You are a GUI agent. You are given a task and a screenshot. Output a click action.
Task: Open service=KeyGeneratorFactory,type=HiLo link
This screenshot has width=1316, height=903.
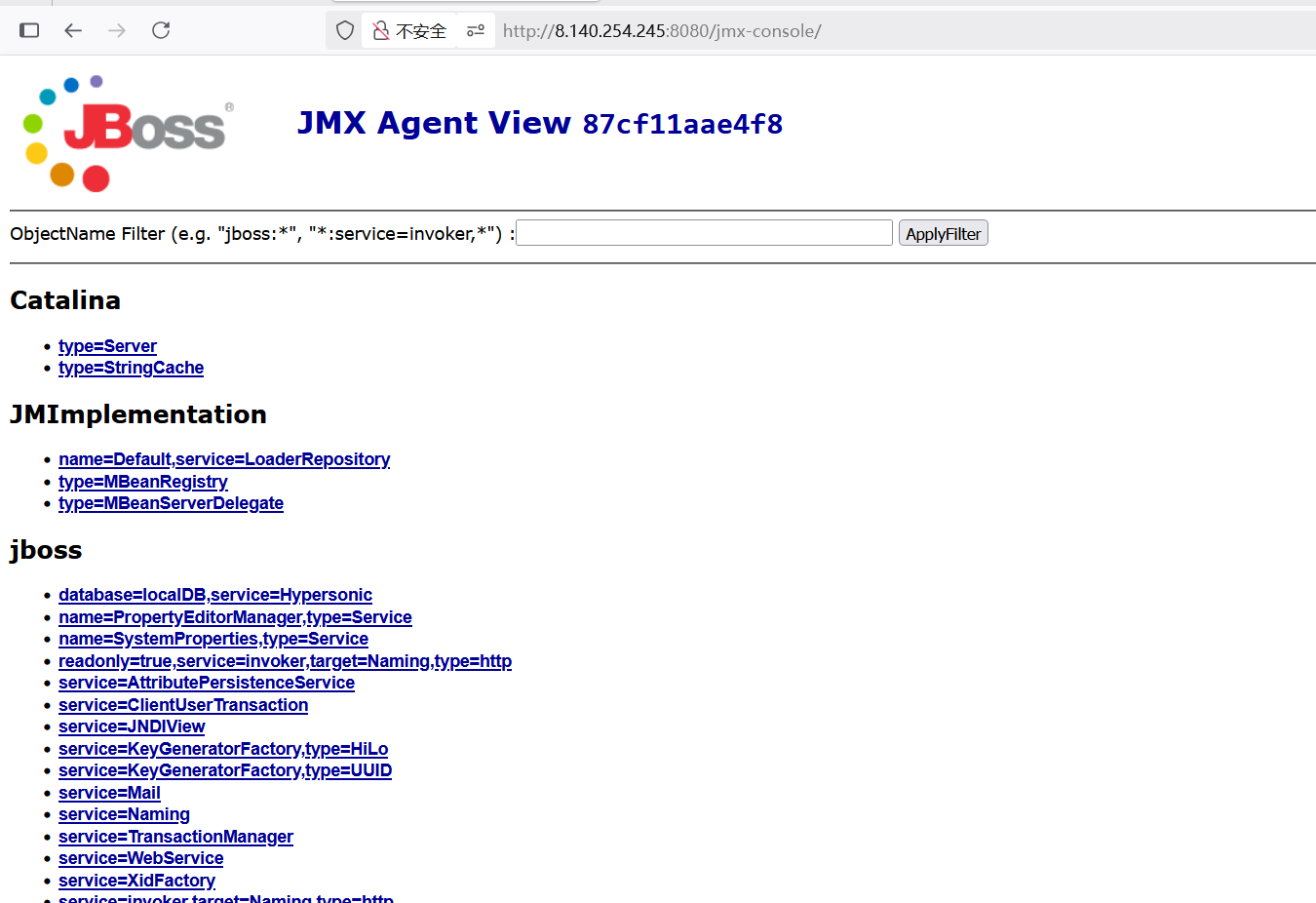(223, 749)
